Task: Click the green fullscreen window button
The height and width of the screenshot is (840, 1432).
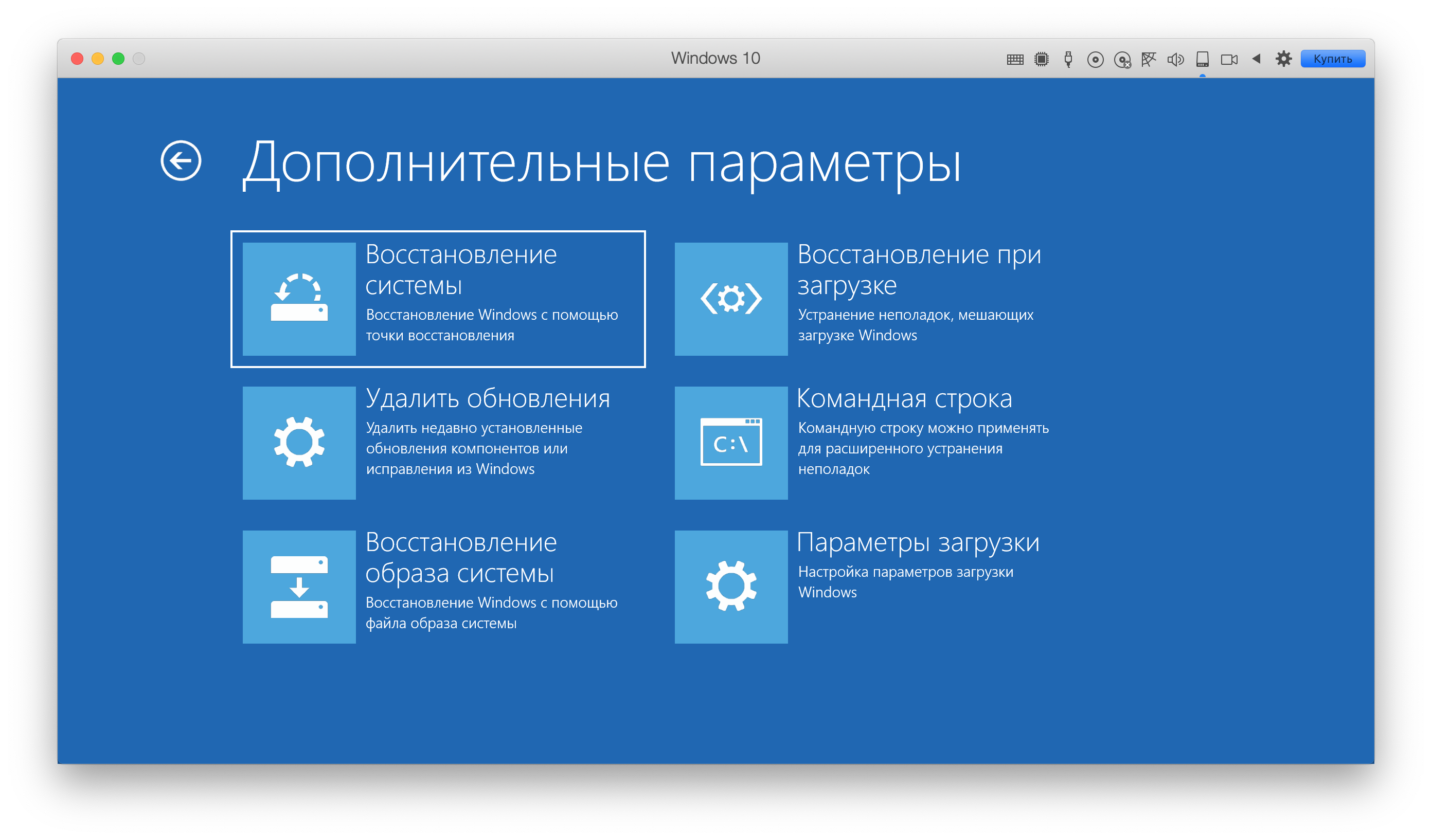Action: [118, 59]
